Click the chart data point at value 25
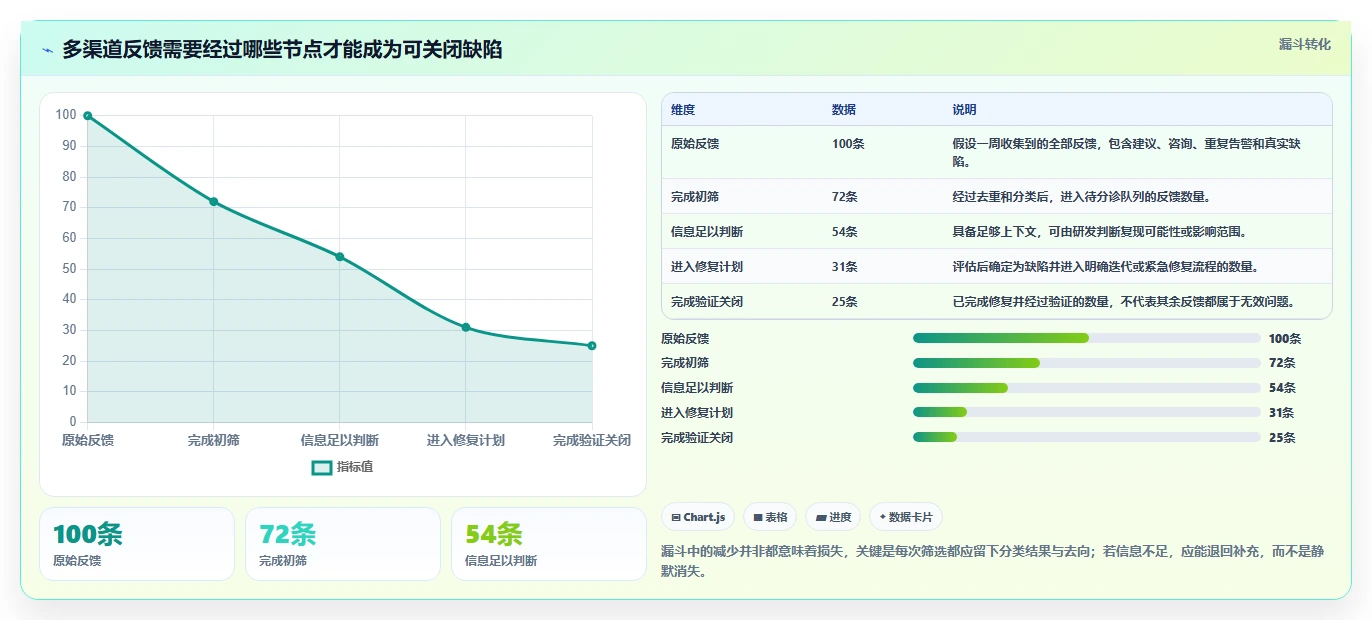The image size is (1372, 620). pyautogui.click(x=592, y=346)
